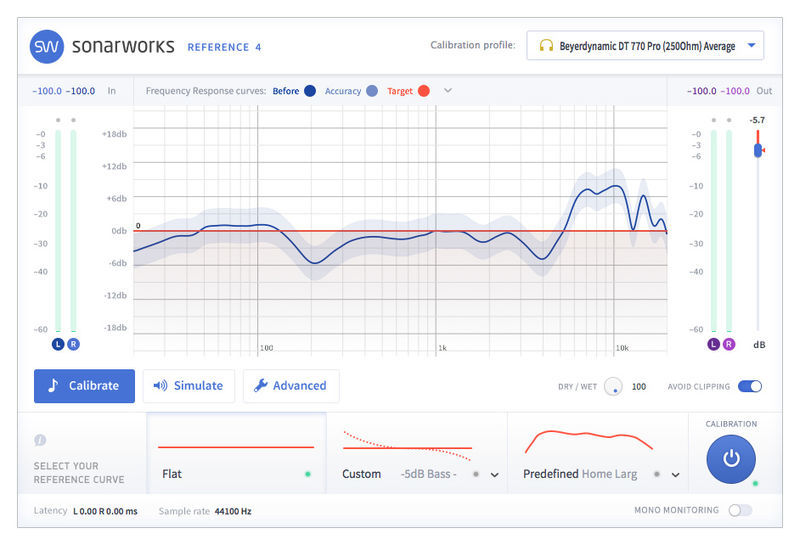The image size is (800, 545).
Task: Expand the frequency response curves chevron
Action: point(447,90)
